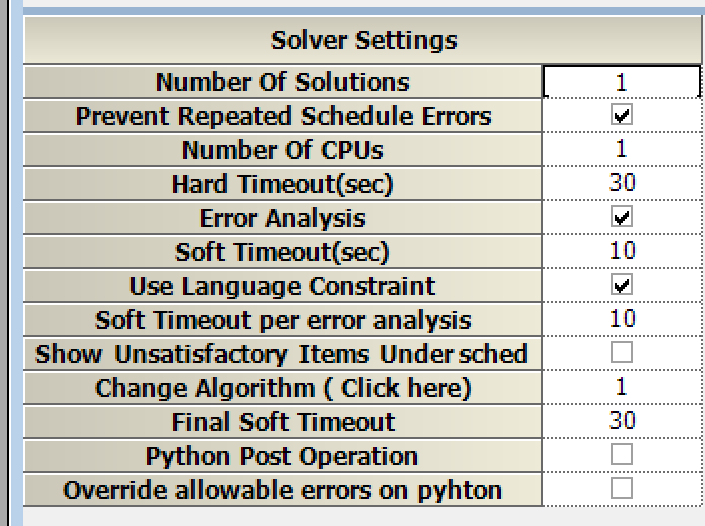Click the Python Post Operation row label
Viewport: 705px width, 526px height.
(x=283, y=456)
